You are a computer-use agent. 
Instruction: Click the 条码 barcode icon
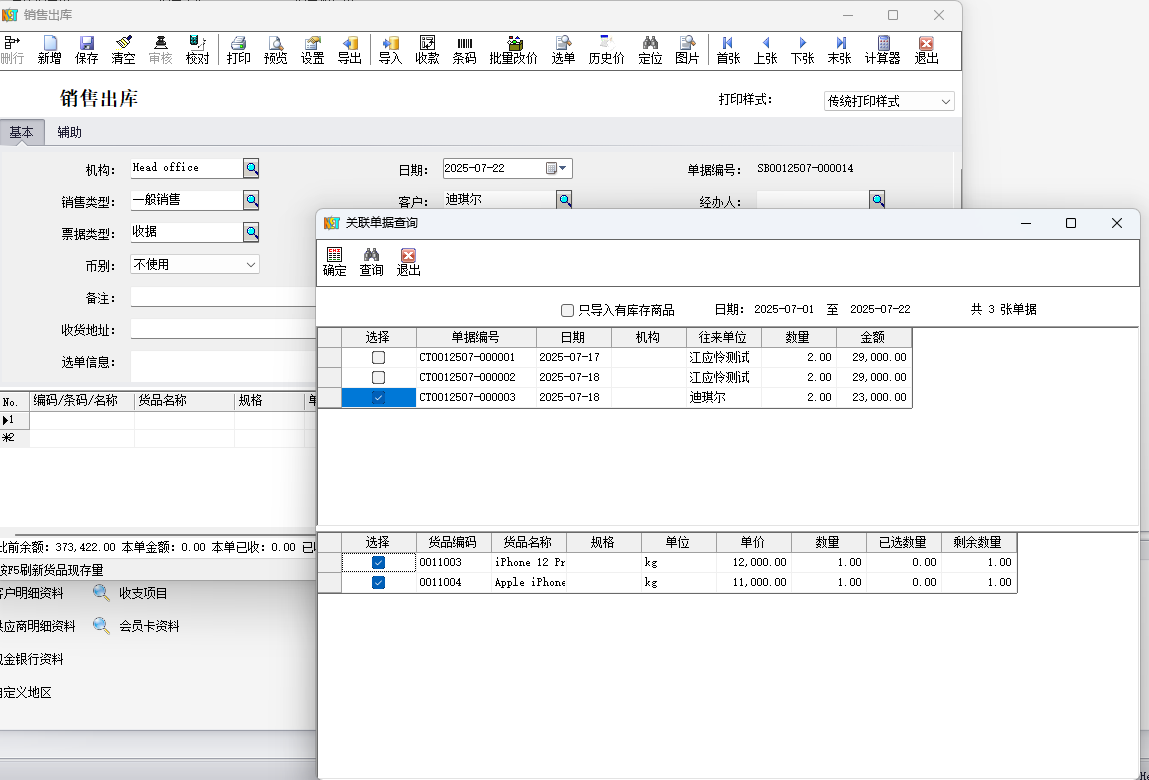(x=464, y=50)
